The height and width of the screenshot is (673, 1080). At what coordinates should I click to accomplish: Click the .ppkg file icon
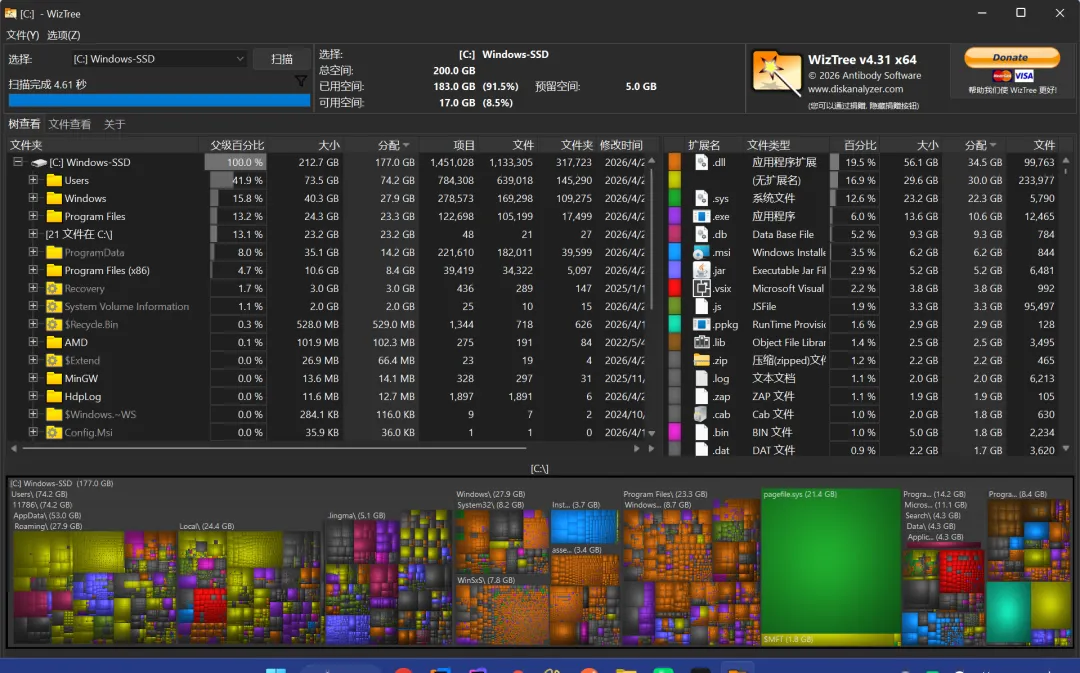tap(701, 324)
